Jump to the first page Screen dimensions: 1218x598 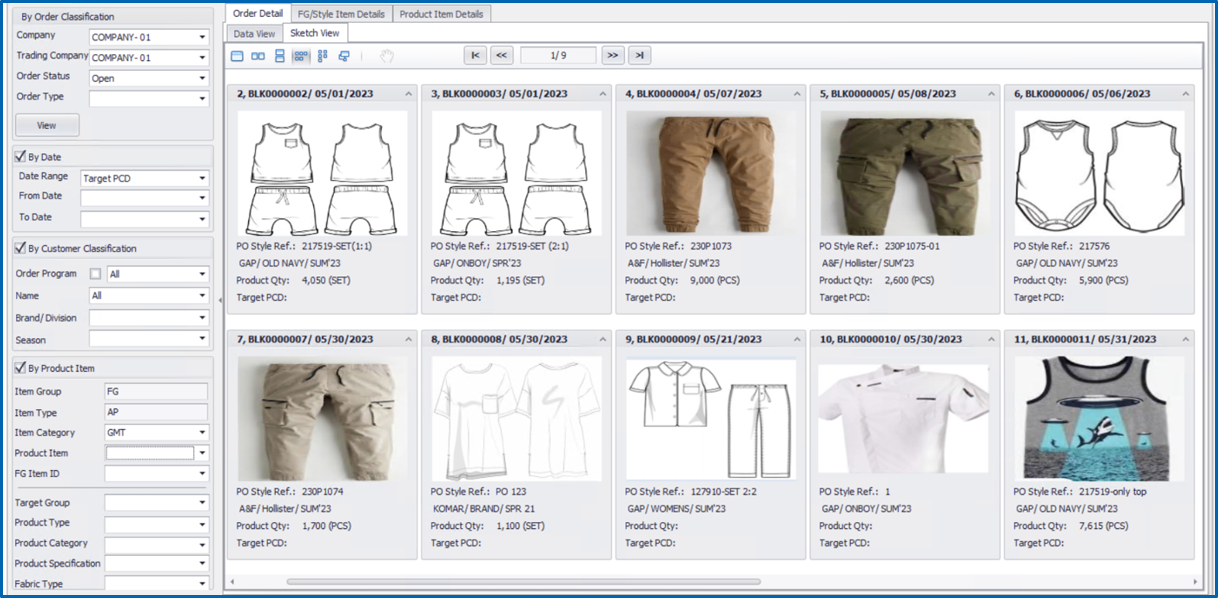tap(475, 56)
